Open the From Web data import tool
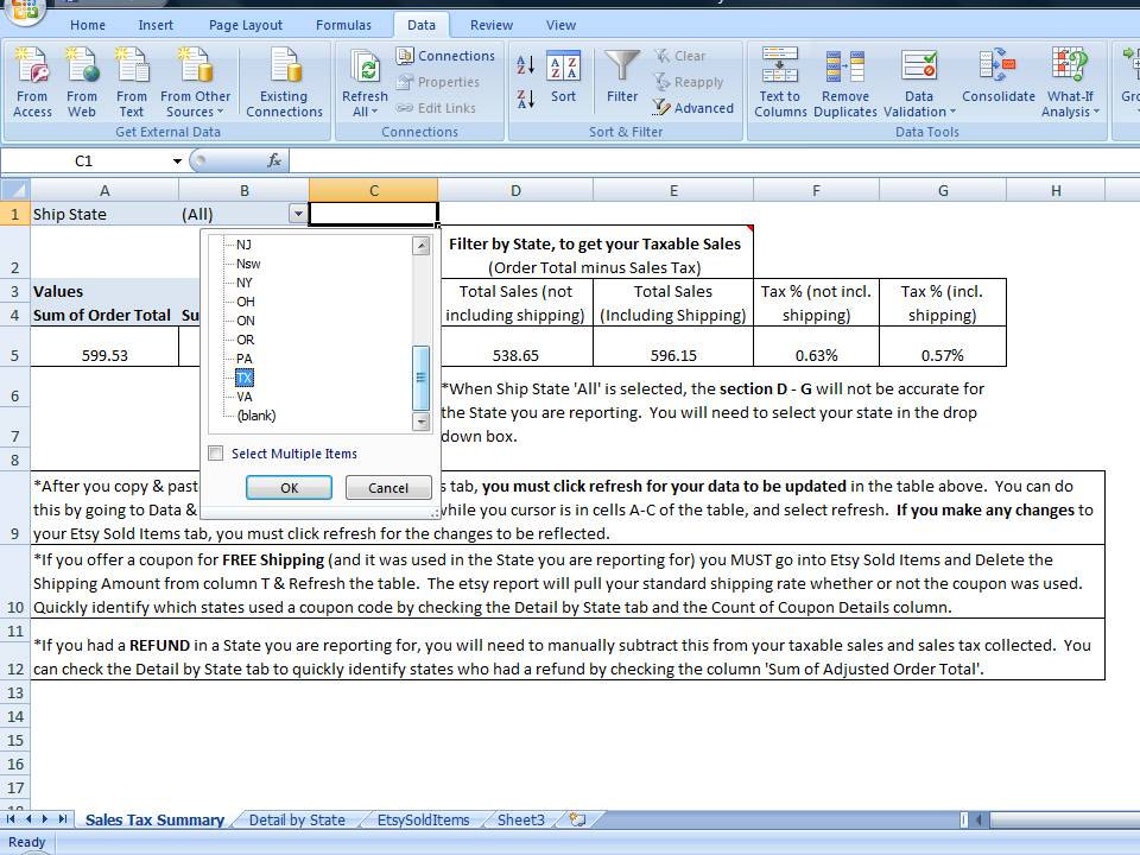Viewport: 1140px width, 855px height. point(82,80)
